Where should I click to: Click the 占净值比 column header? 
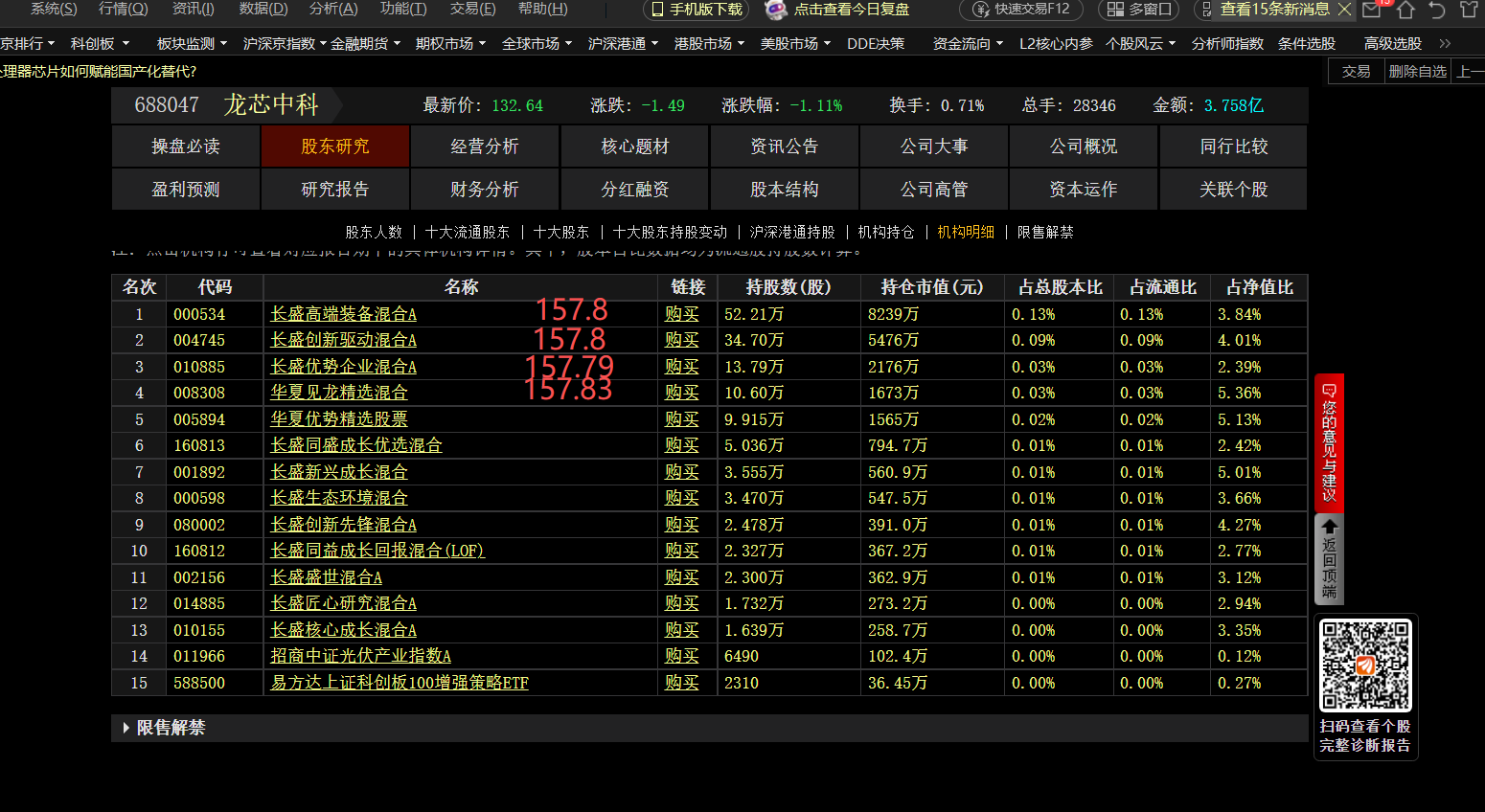click(1259, 287)
